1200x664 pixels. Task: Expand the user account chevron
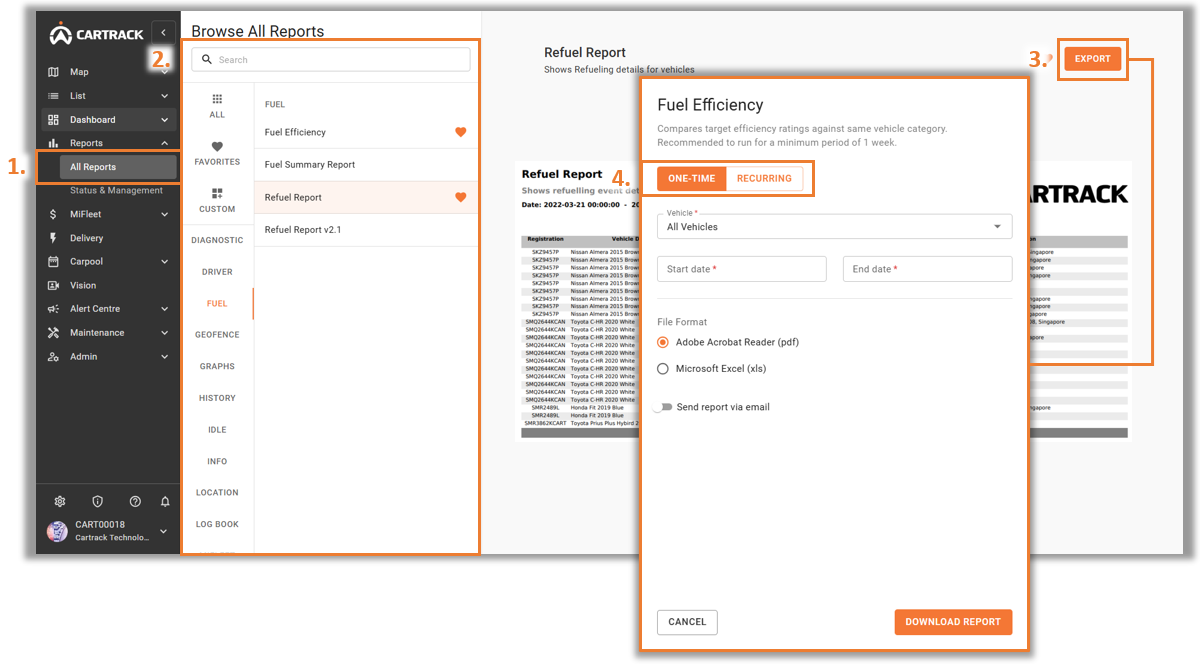165,531
